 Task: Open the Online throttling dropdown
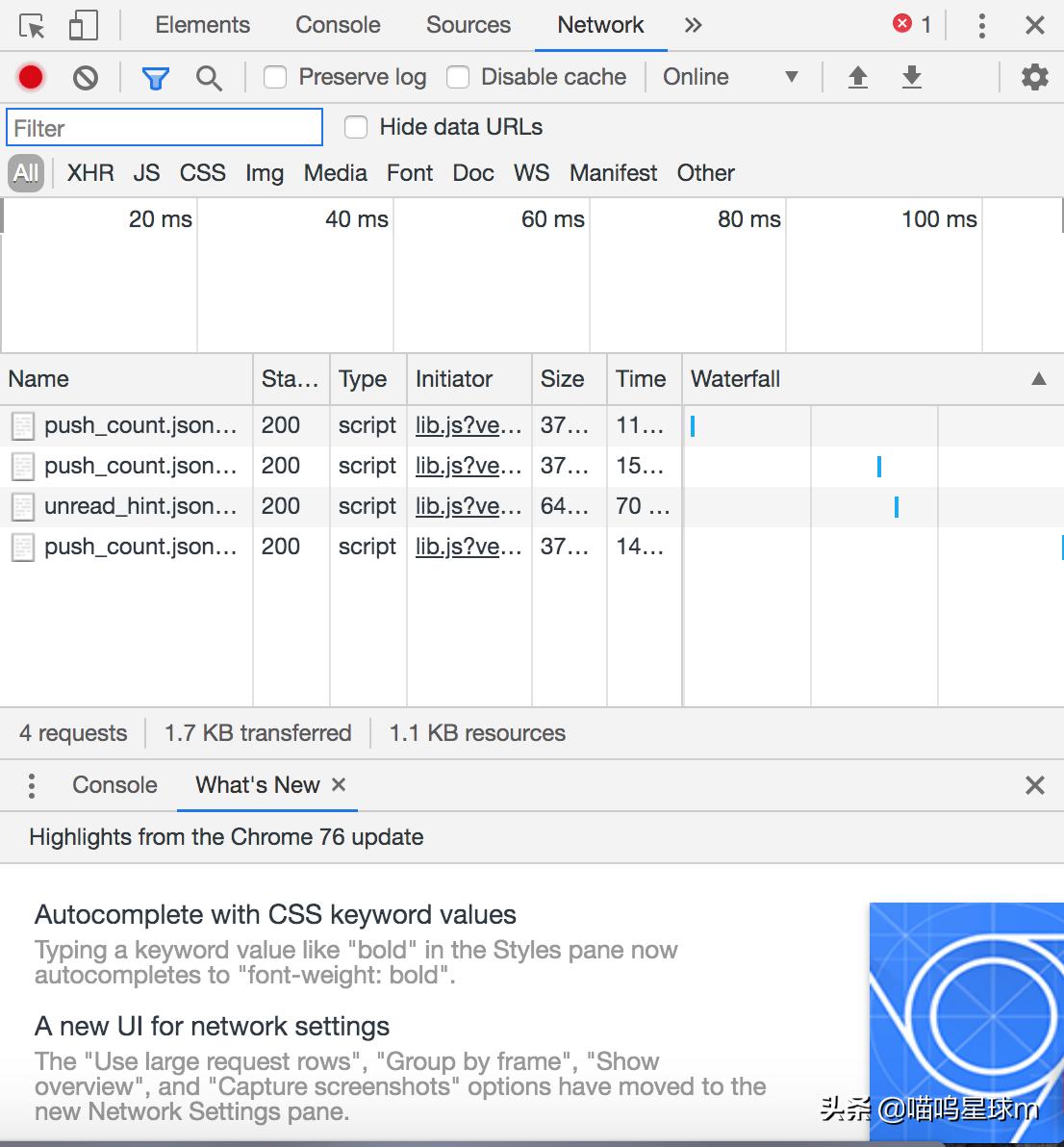[x=730, y=77]
